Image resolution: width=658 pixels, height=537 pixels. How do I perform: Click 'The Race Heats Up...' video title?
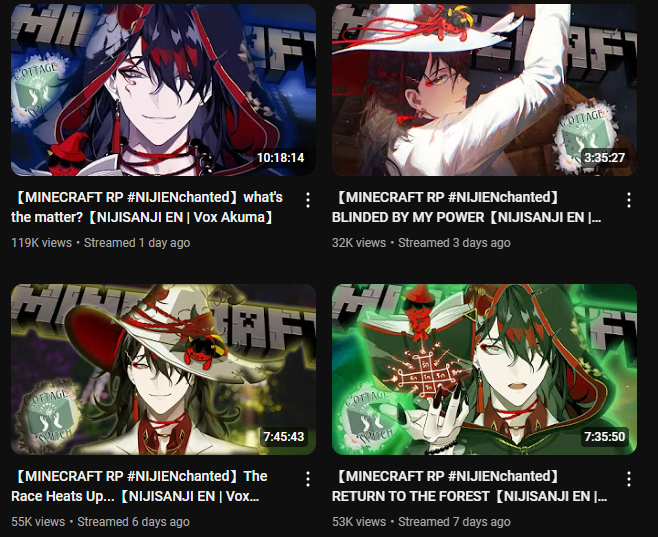pos(139,486)
